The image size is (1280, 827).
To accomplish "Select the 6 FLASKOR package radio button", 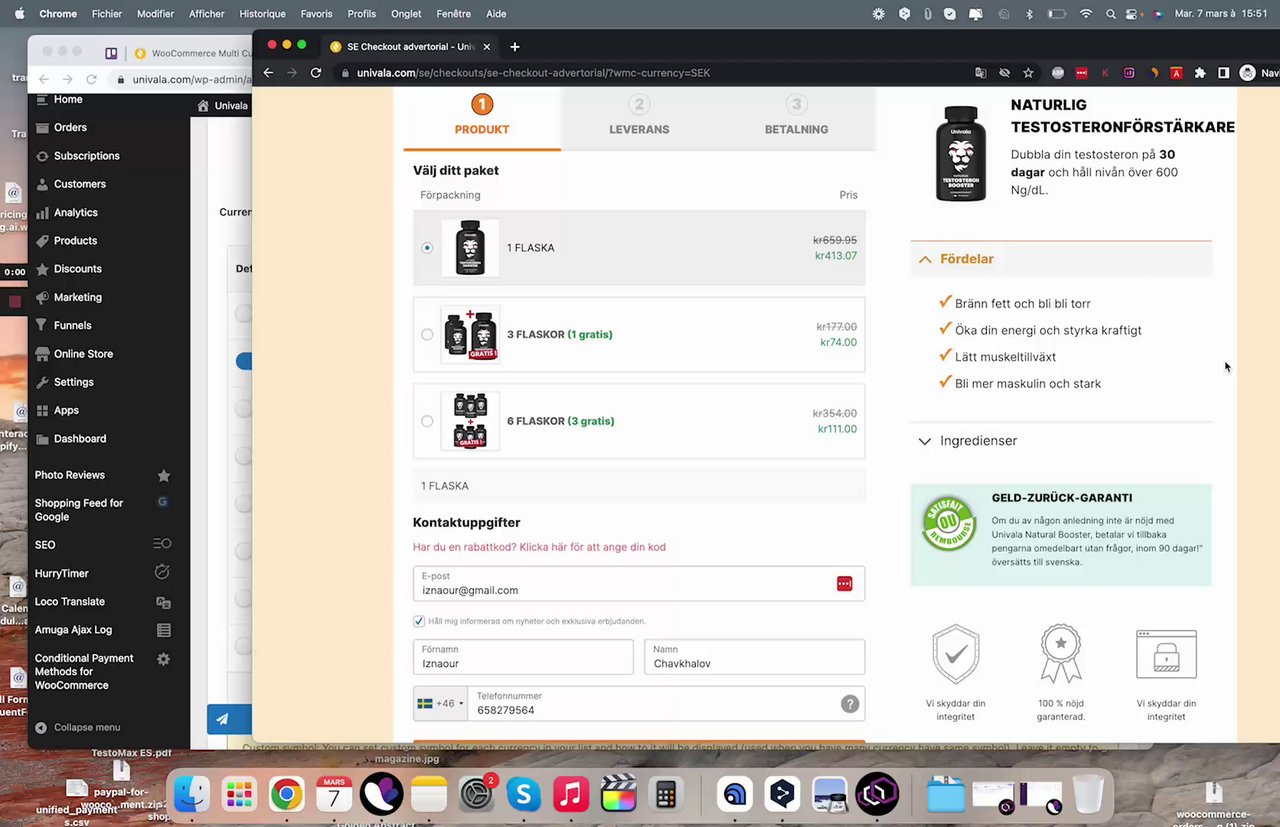I will point(427,421).
